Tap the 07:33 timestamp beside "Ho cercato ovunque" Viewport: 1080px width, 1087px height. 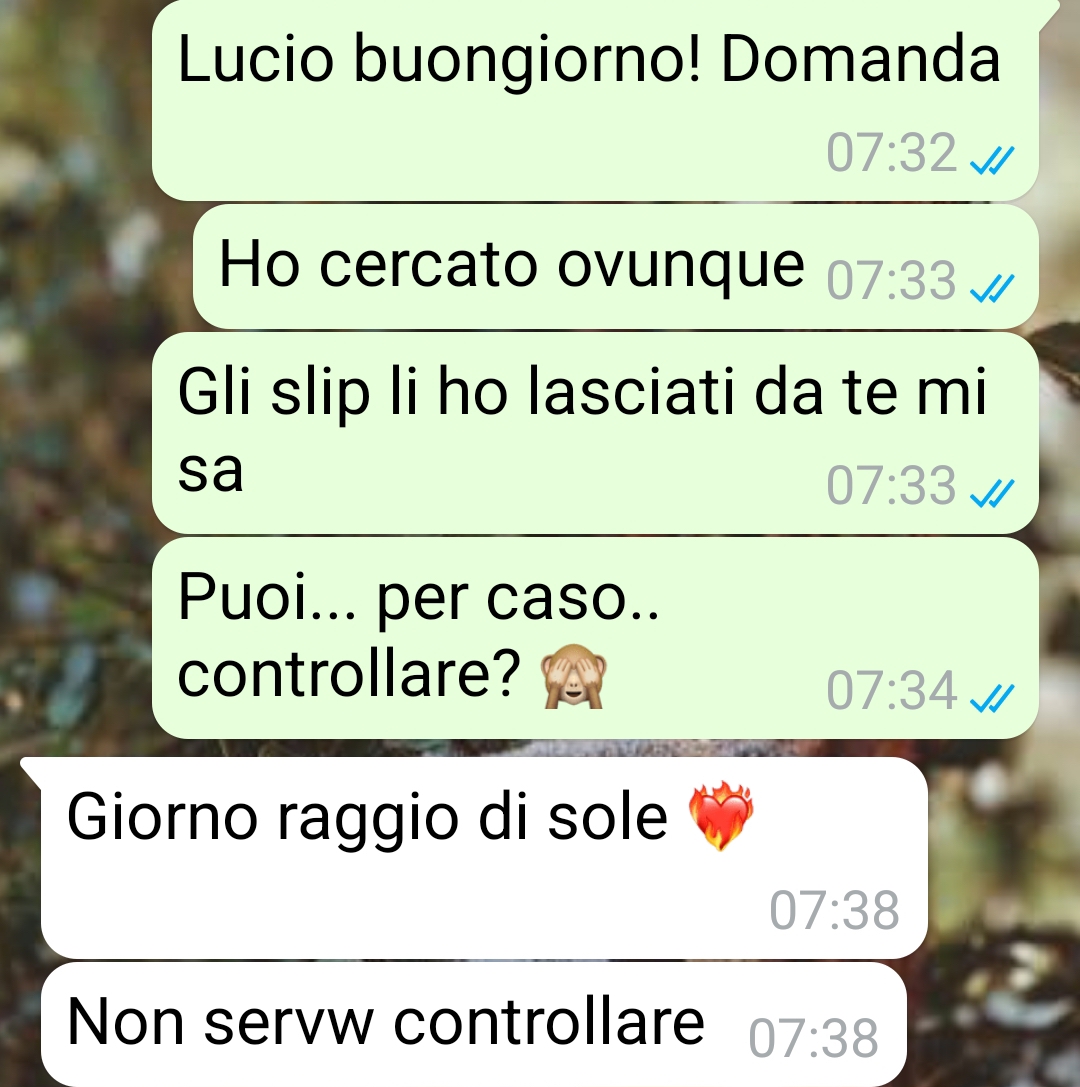[891, 281]
